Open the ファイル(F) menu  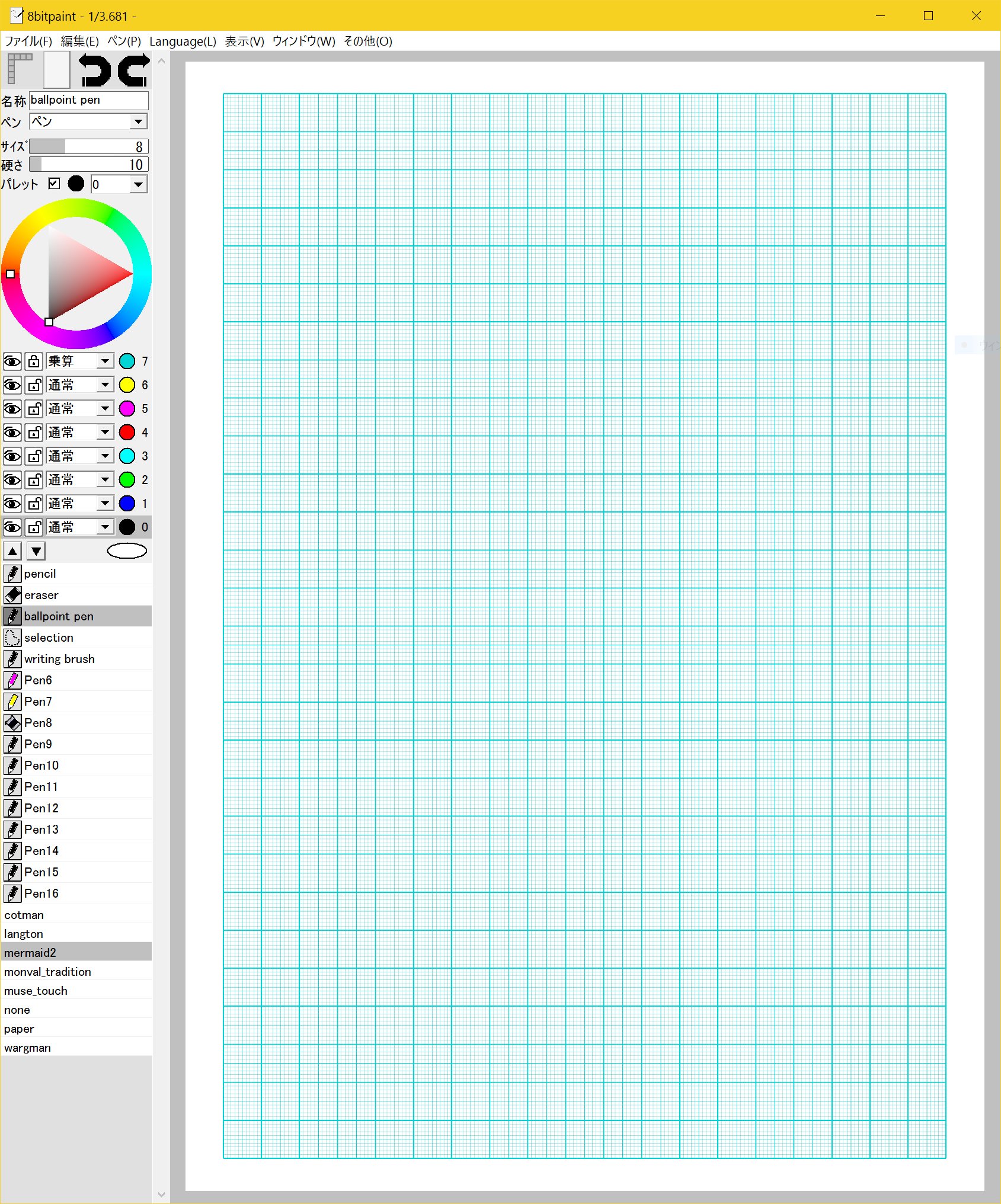pyautogui.click(x=28, y=41)
